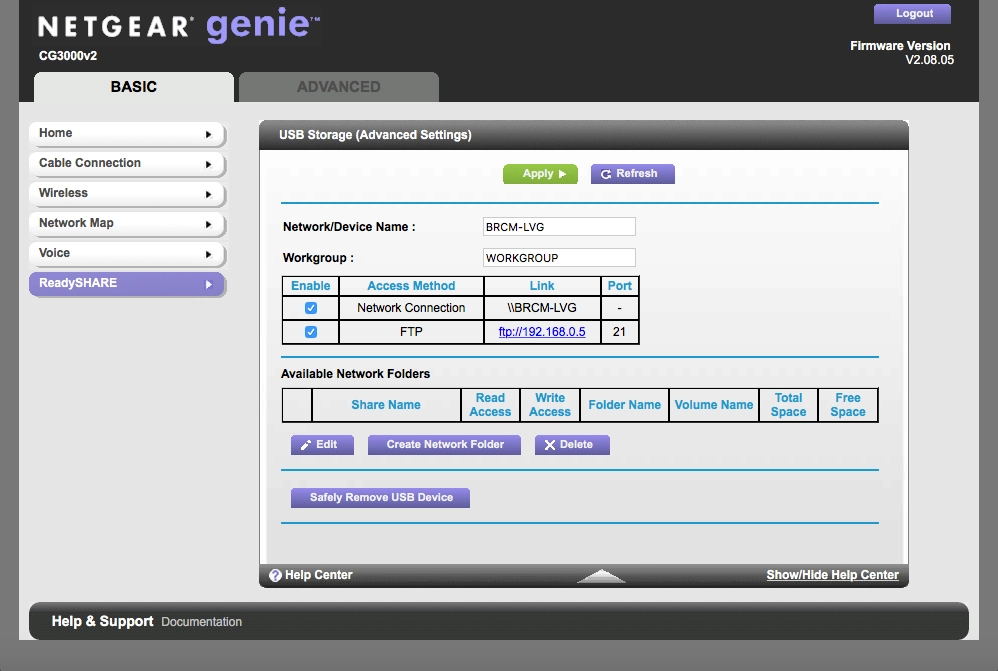Viewport: 998px width, 671px height.
Task: Click the Workgroup input field
Action: coord(559,258)
